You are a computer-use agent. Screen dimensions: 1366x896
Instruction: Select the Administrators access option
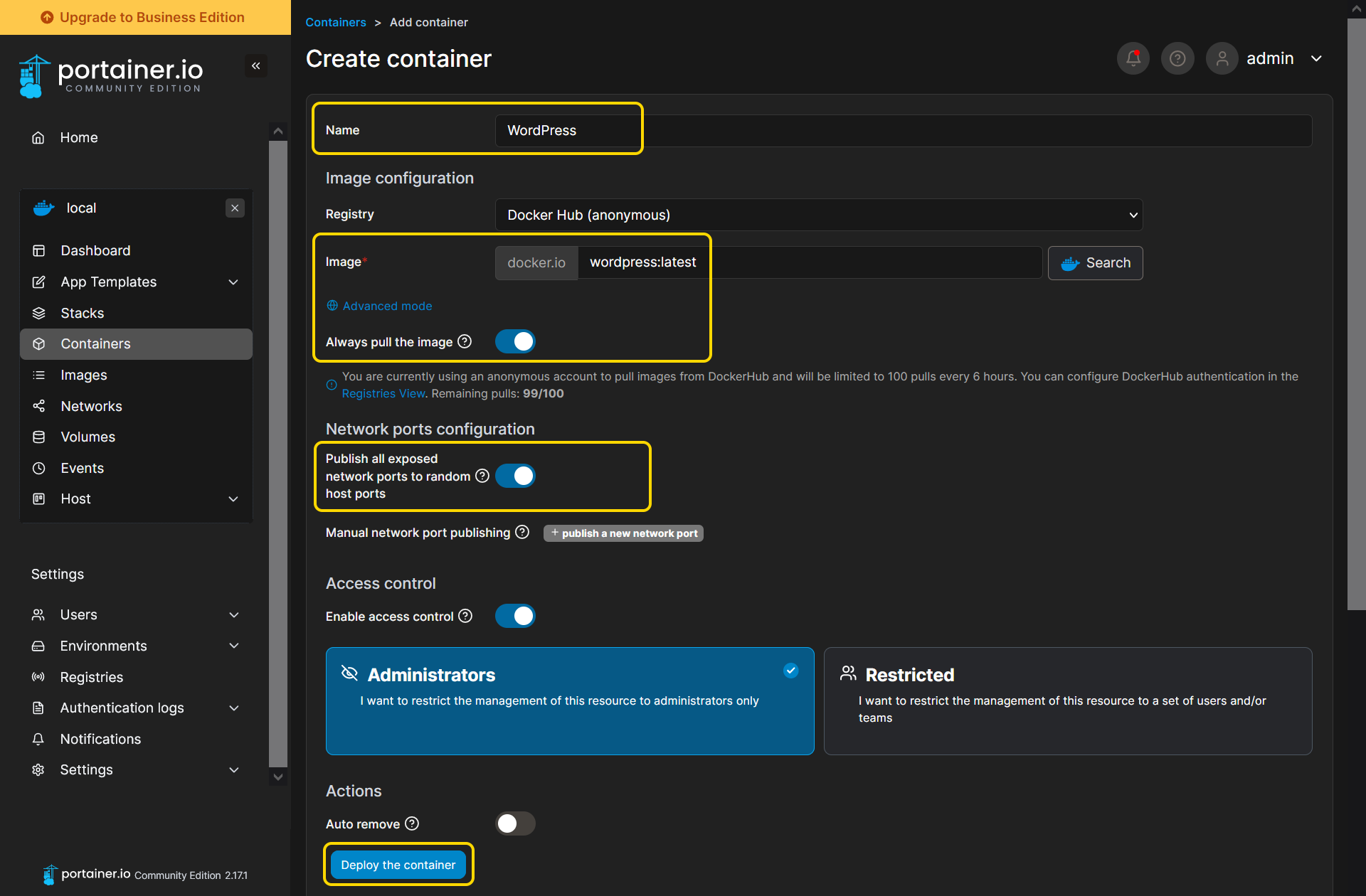coord(570,701)
